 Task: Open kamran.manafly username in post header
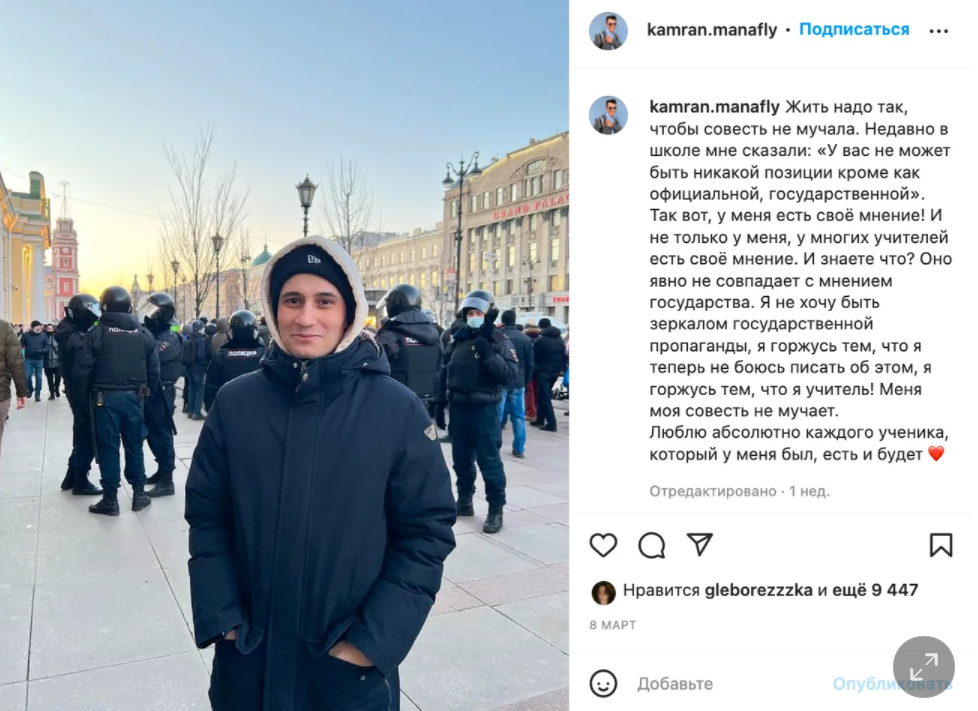point(712,29)
